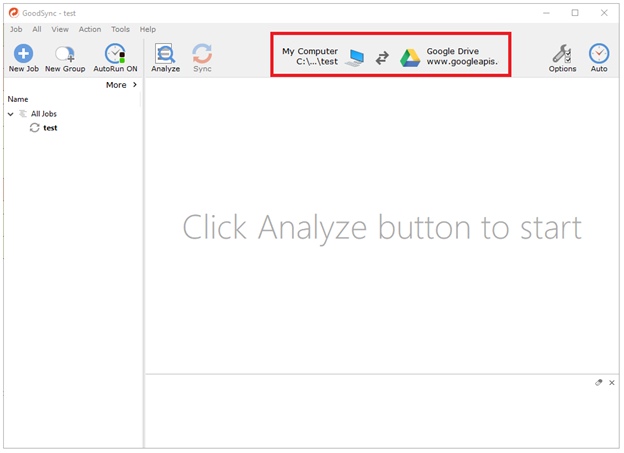Open the Action menu
The height and width of the screenshot is (453, 624).
(x=90, y=29)
